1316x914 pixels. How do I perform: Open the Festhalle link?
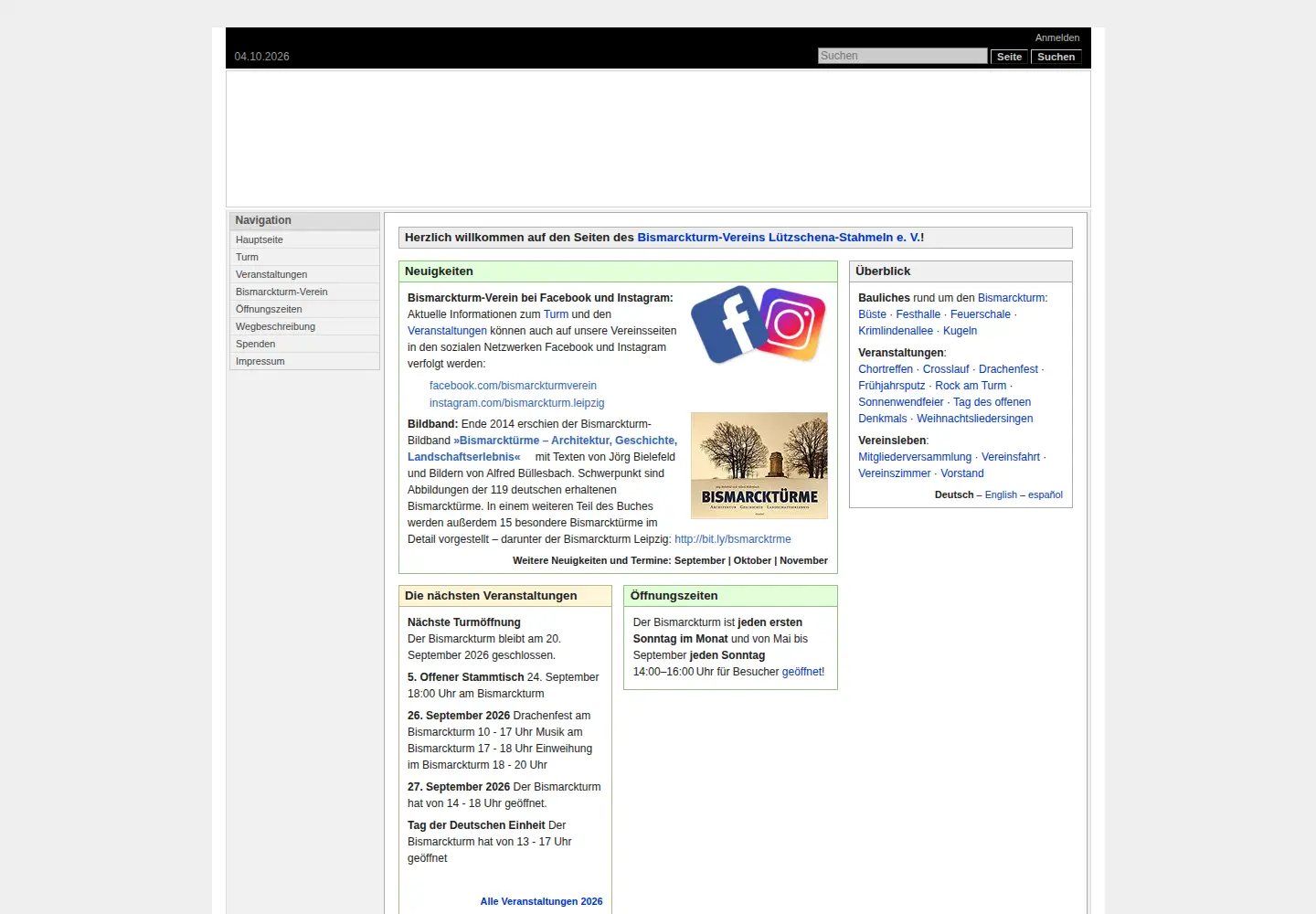[x=918, y=314]
